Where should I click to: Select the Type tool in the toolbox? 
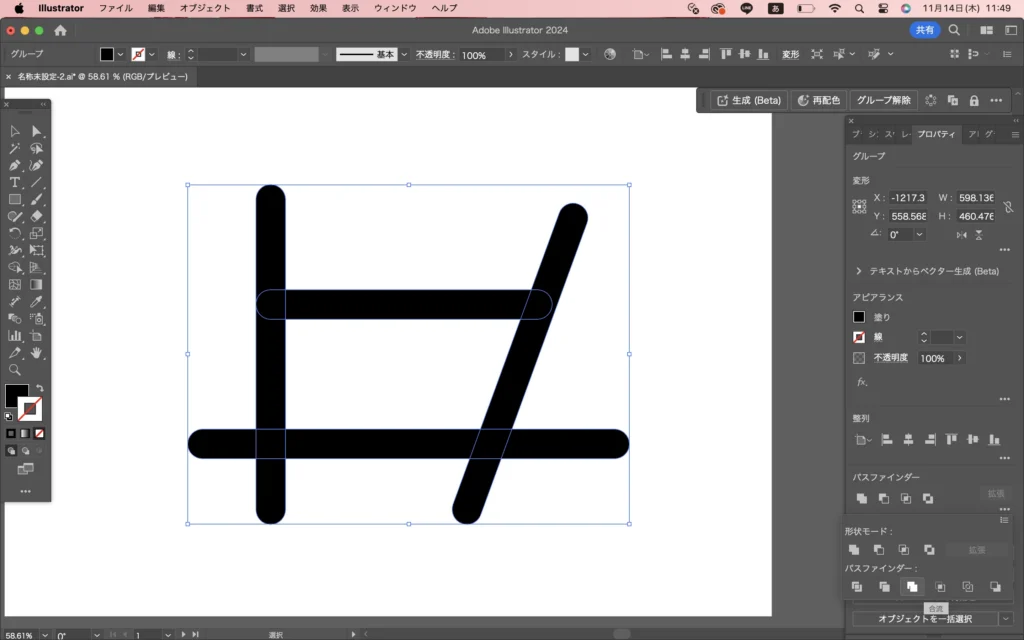click(x=15, y=182)
